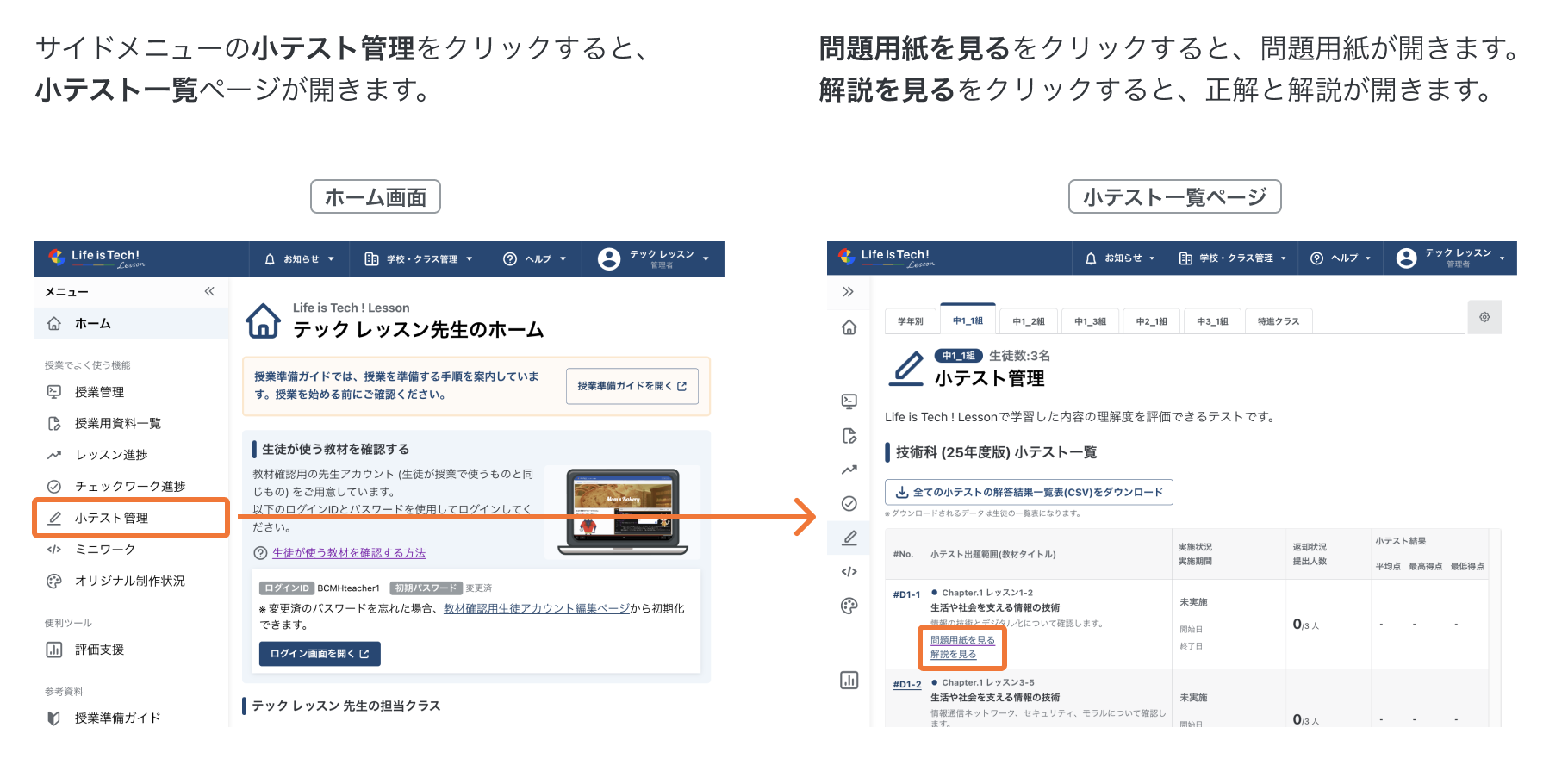This screenshot has width=1568, height=765.
Task: Click the gear settings icon beside the class tabs
Action: 1484,317
